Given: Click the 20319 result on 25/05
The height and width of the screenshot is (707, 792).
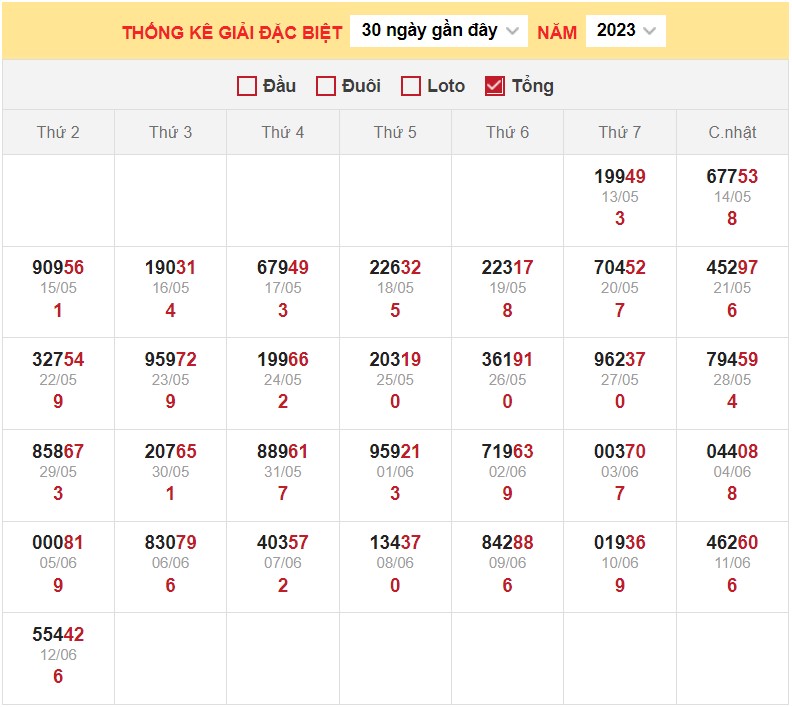Looking at the screenshot, I should [x=395, y=360].
